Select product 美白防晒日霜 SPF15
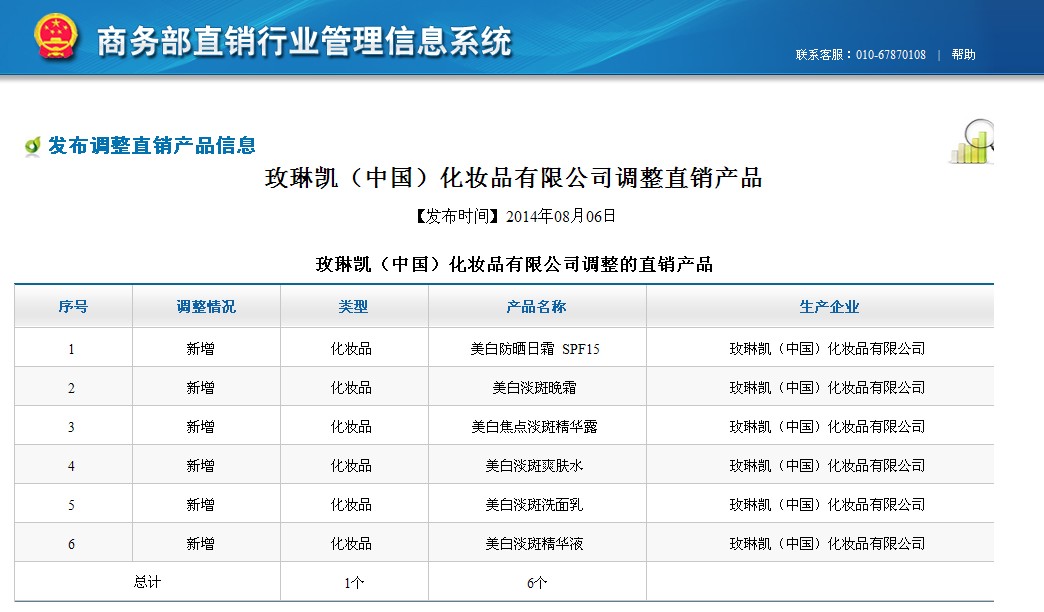Screen dimensions: 1044x612 (x=535, y=348)
